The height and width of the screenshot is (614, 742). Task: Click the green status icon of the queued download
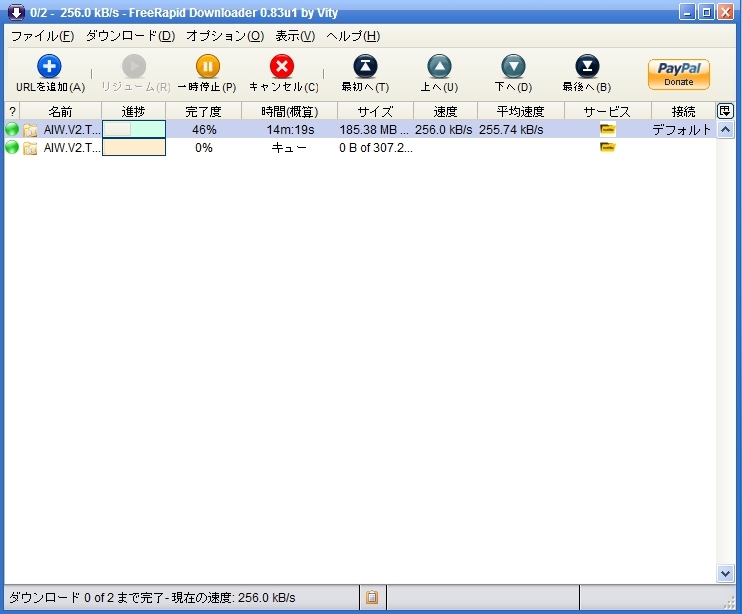click(x=12, y=147)
